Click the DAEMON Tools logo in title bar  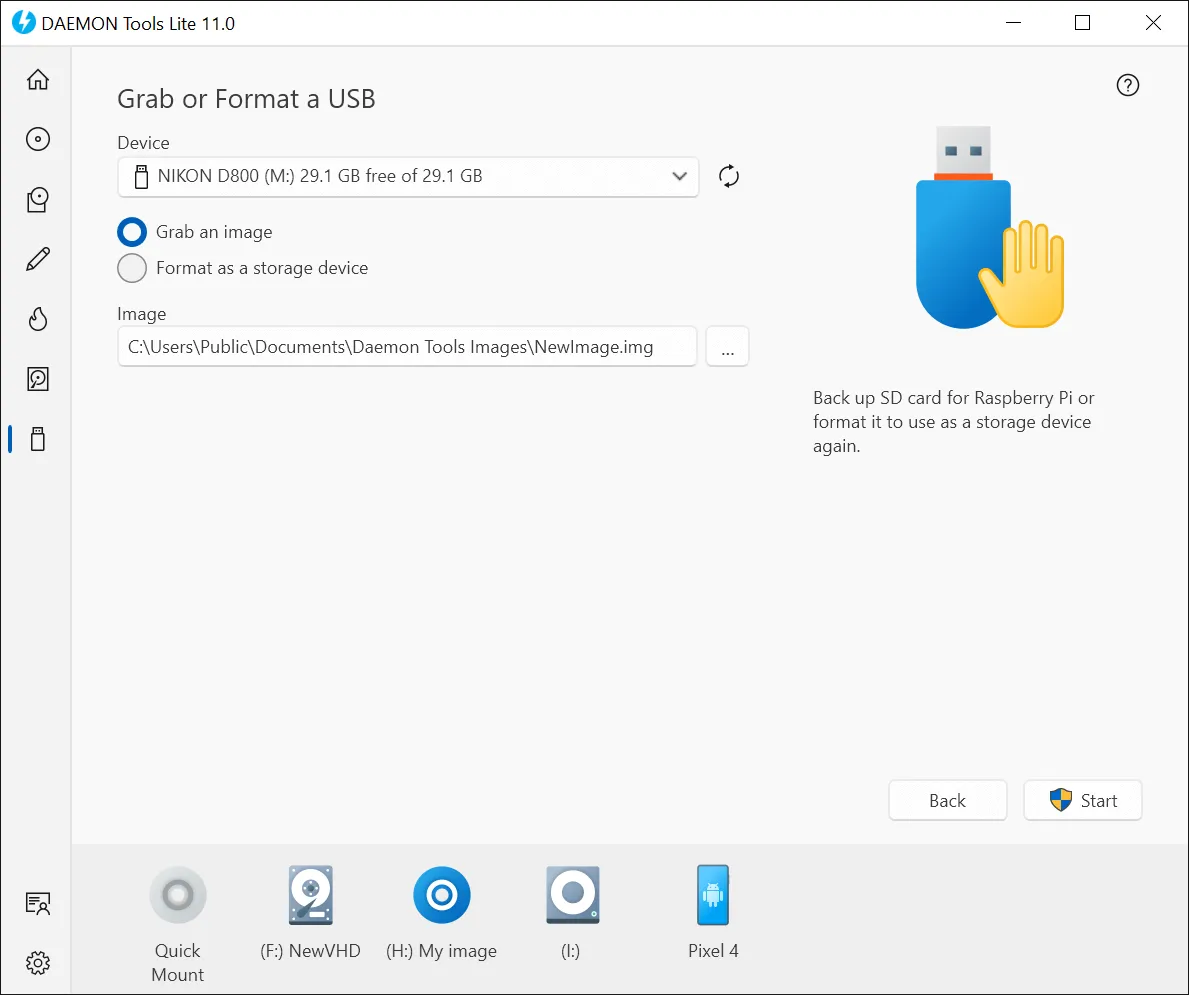click(24, 23)
